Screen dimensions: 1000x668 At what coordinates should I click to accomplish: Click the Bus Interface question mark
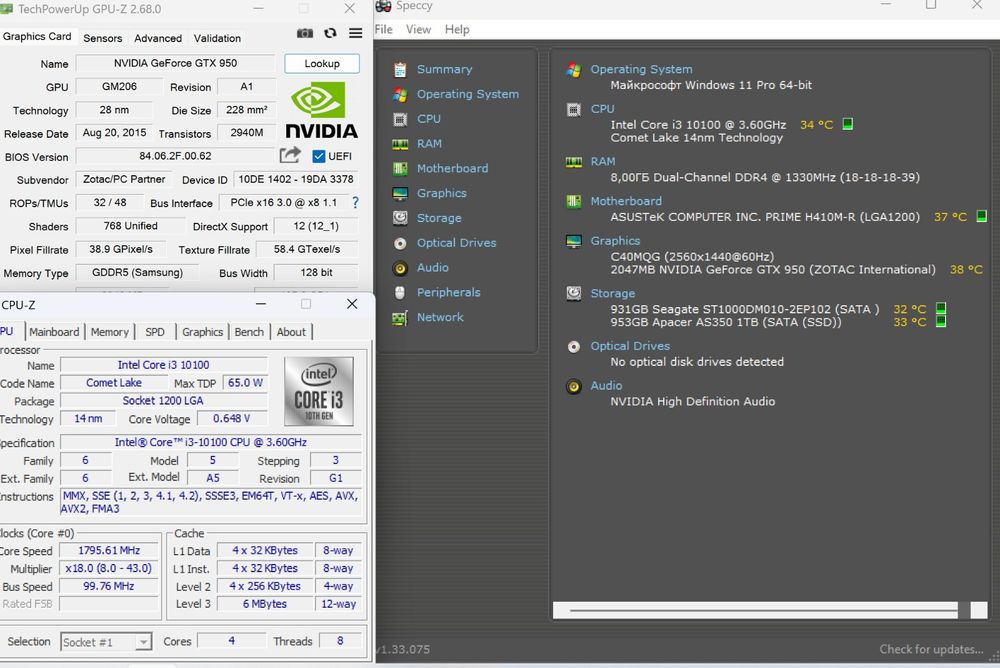click(355, 203)
